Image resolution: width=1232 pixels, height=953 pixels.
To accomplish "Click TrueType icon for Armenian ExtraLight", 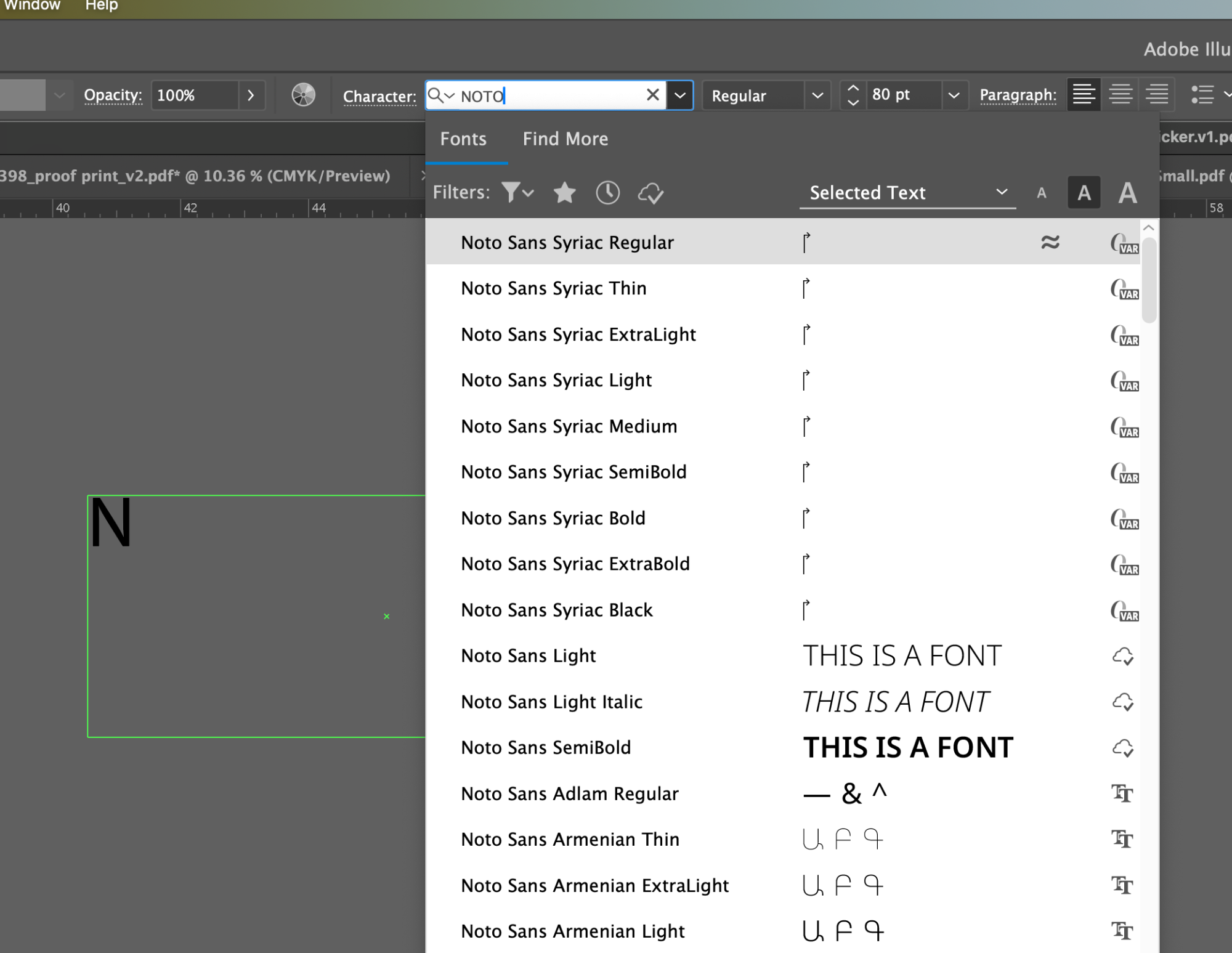I will 1122,885.
